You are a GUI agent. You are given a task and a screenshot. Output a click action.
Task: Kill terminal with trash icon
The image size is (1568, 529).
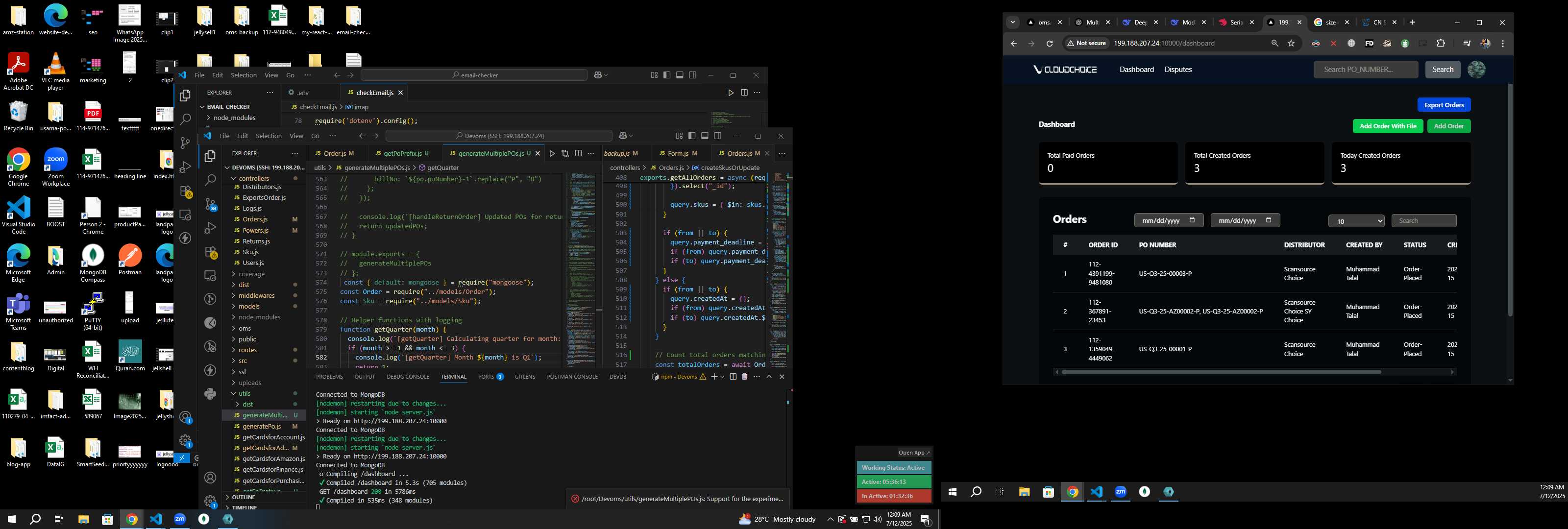[744, 377]
